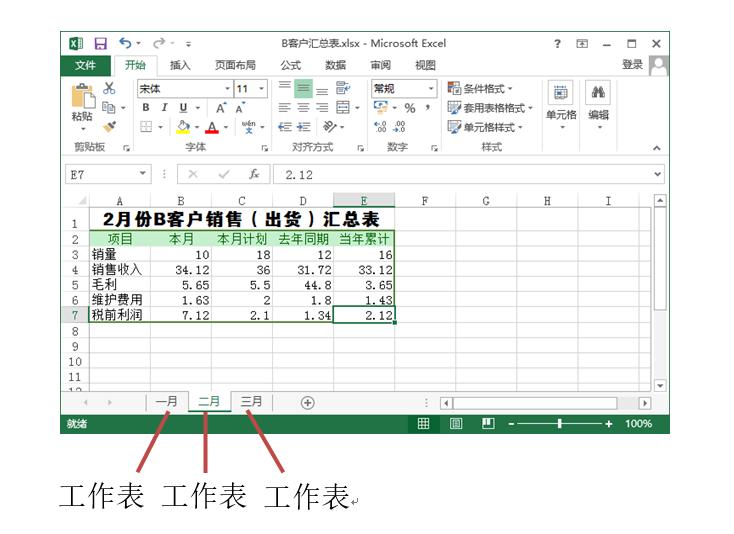The image size is (734, 534).
Task: Switch to the 插入 ribbon tab
Action: click(x=180, y=65)
